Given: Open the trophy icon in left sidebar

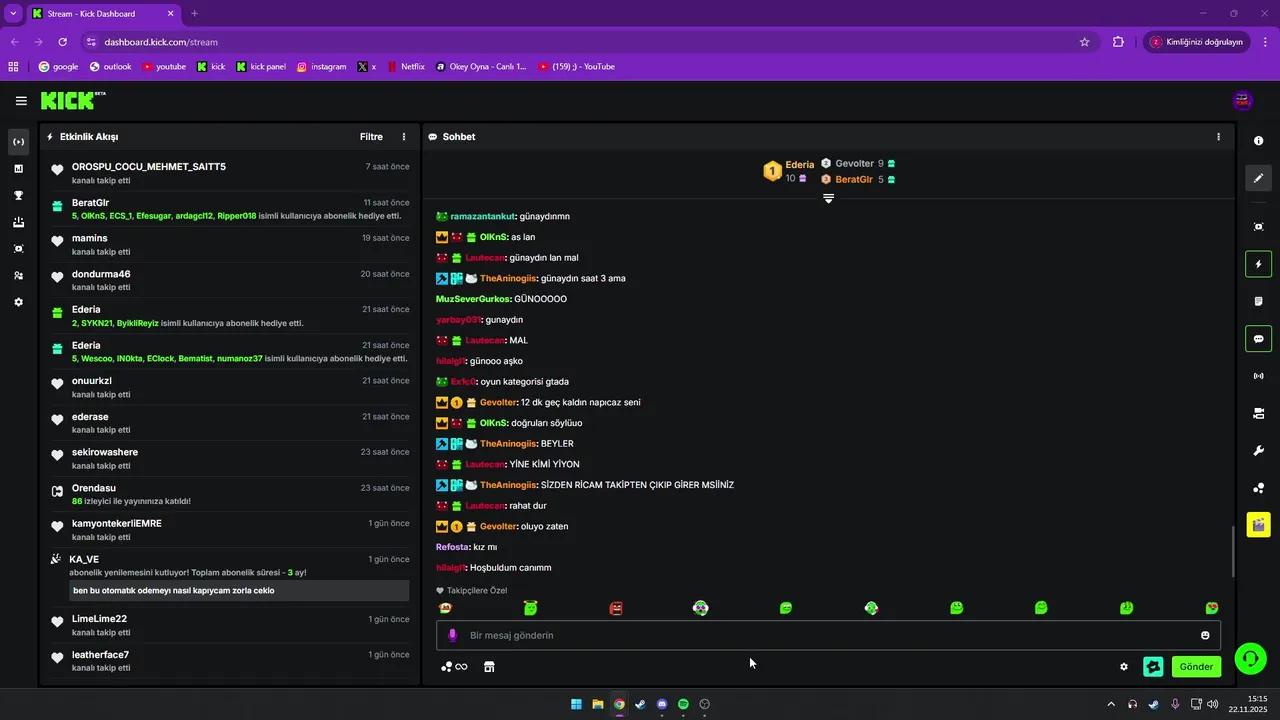Looking at the screenshot, I should [18, 195].
